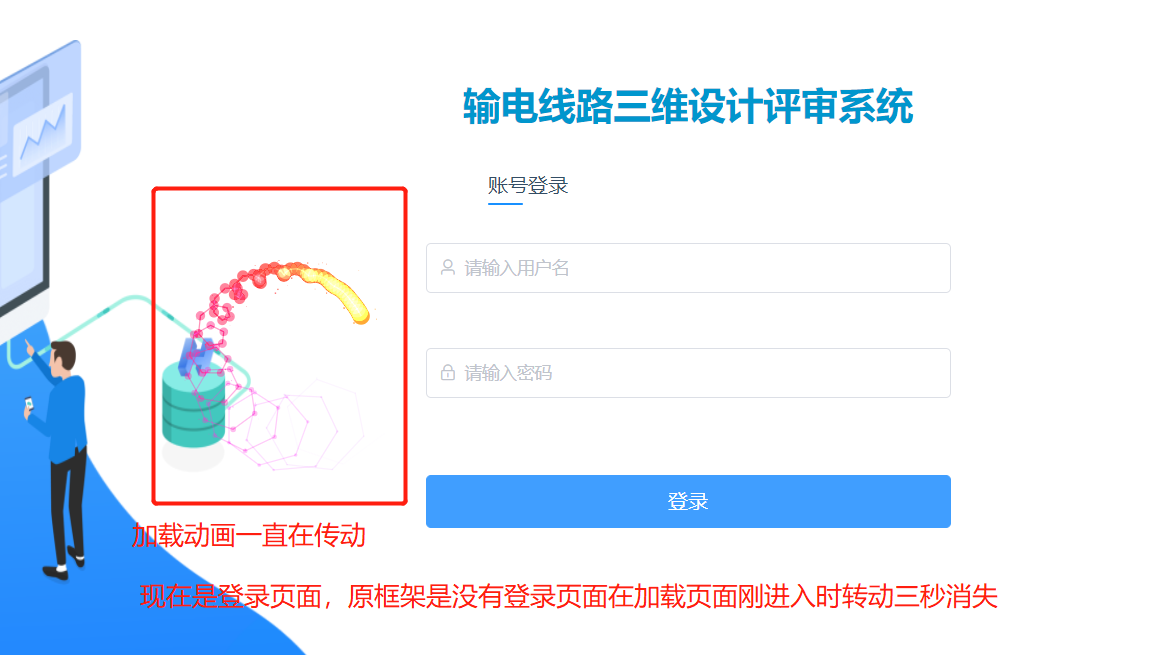1159x655 pixels.
Task: Click the chart graphic on monitor illustration
Action: [x=42, y=133]
